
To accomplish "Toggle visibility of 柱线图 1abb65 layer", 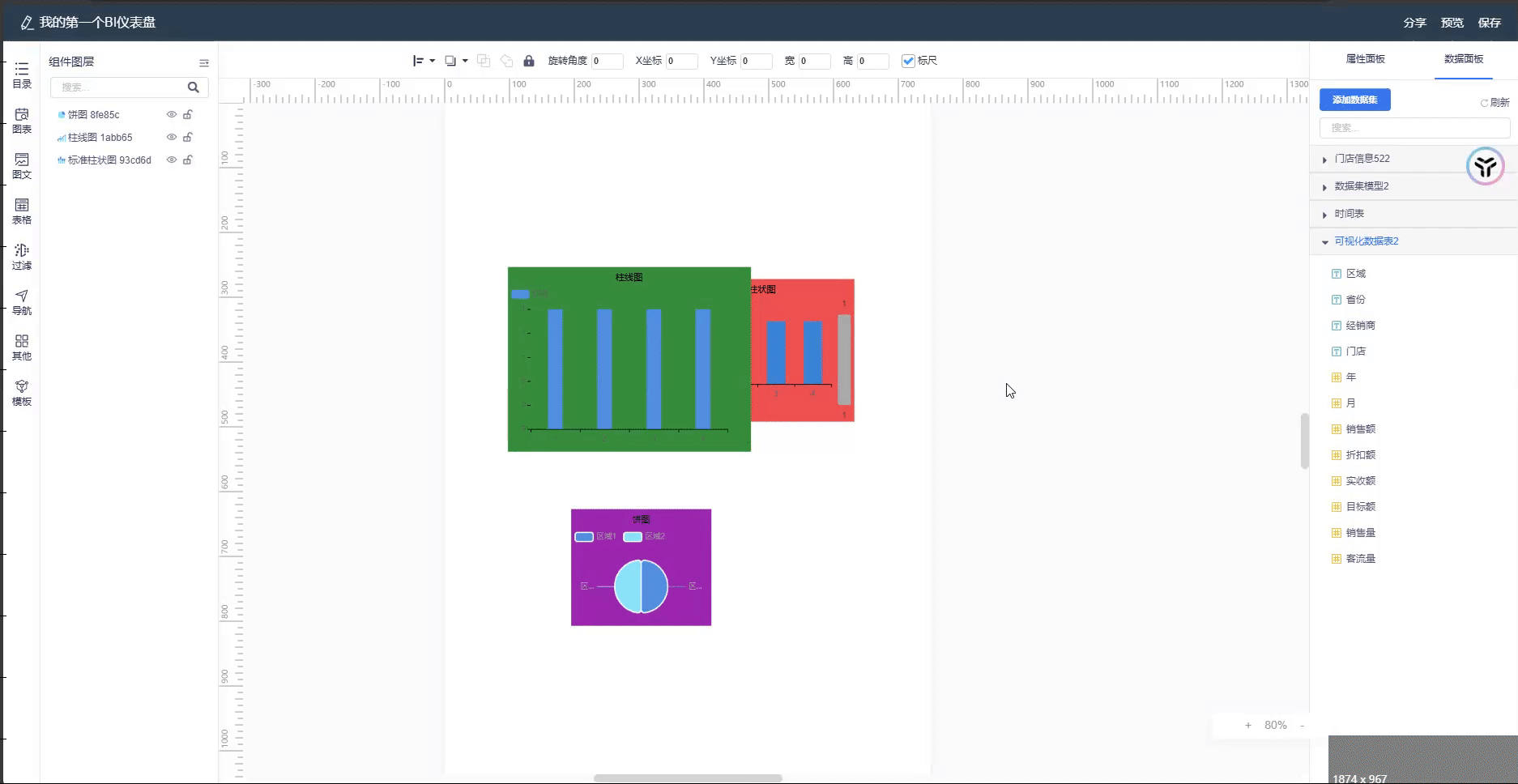I will [x=172, y=137].
